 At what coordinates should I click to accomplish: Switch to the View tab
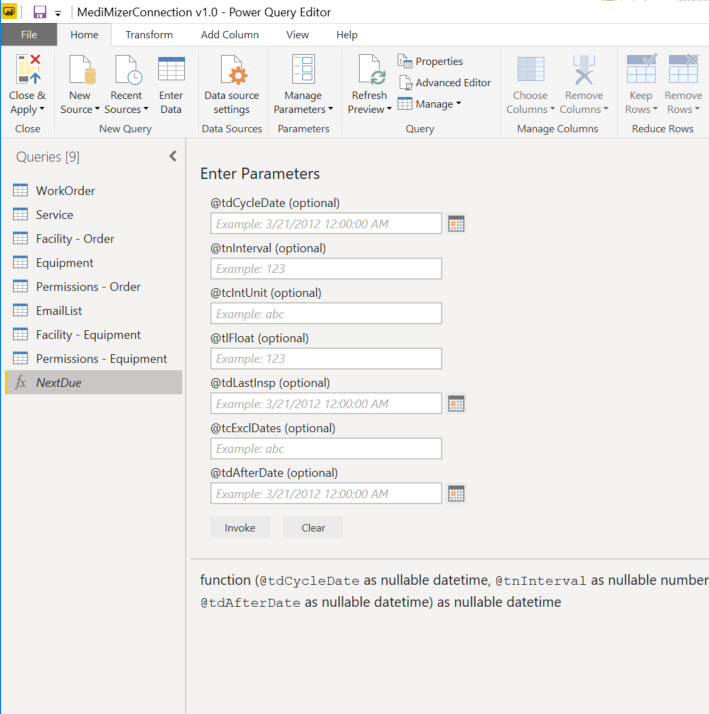pos(297,35)
